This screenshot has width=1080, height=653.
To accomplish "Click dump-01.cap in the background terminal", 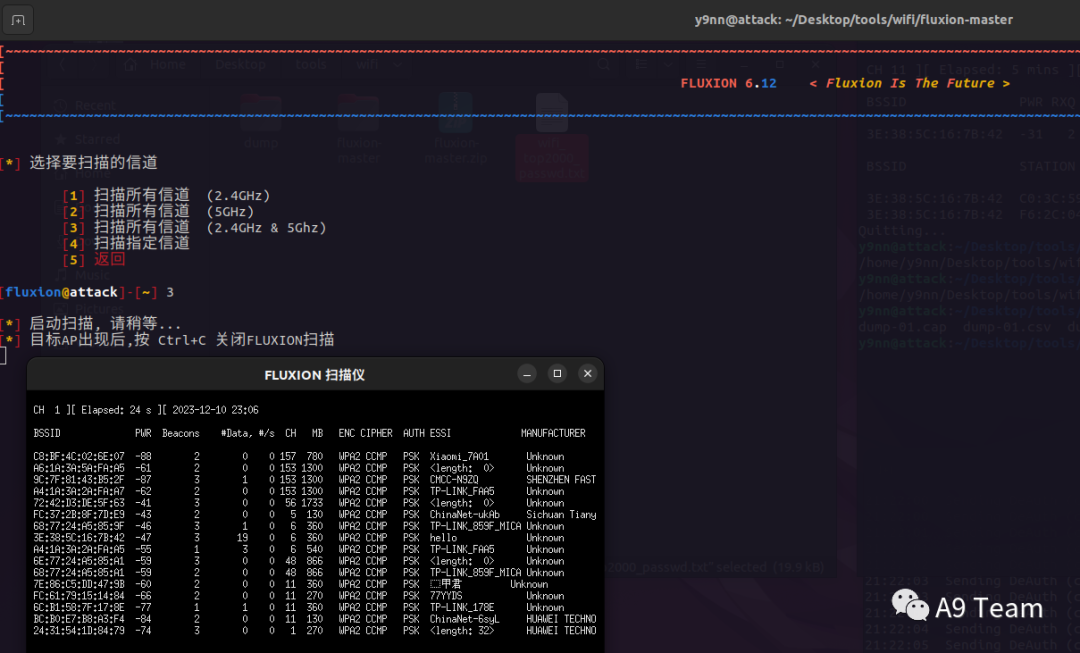I will 902,327.
